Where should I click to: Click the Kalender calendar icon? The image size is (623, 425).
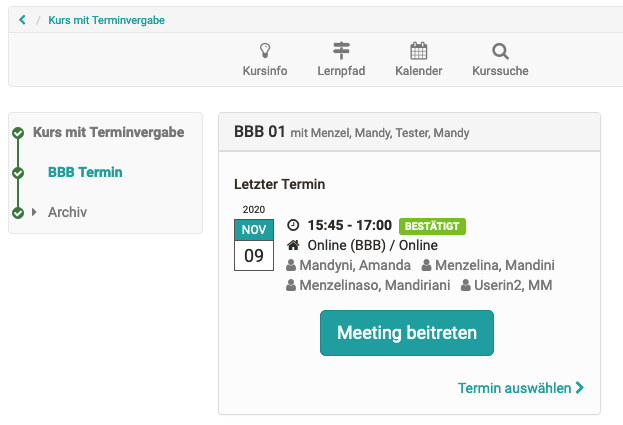[418, 51]
